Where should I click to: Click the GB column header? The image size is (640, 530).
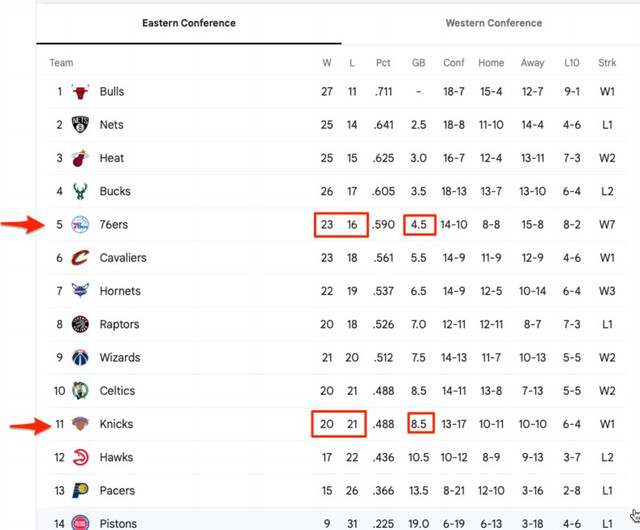tap(418, 62)
